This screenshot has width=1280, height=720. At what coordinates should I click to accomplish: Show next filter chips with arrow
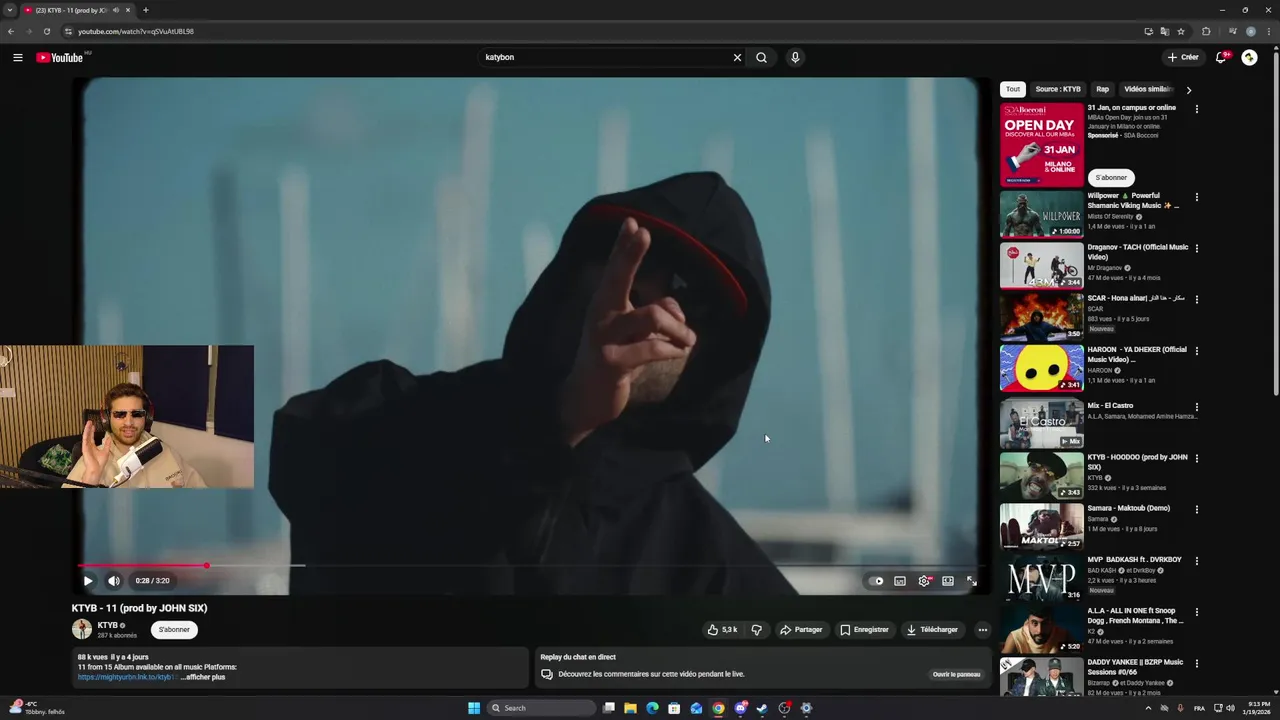pyautogui.click(x=1188, y=90)
